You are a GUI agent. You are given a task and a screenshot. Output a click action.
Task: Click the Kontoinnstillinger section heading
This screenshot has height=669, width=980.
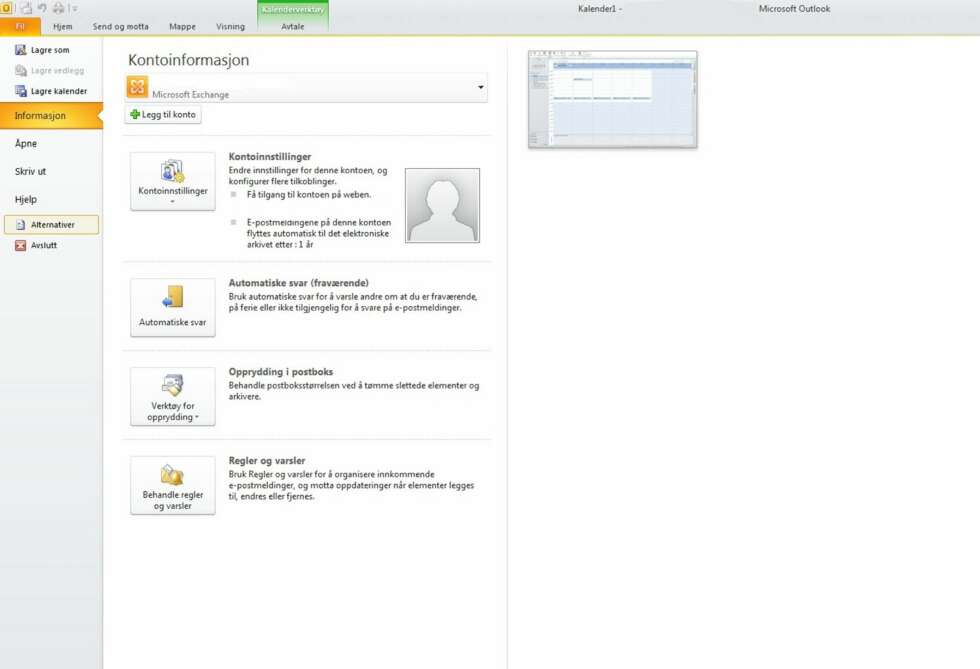[270, 156]
